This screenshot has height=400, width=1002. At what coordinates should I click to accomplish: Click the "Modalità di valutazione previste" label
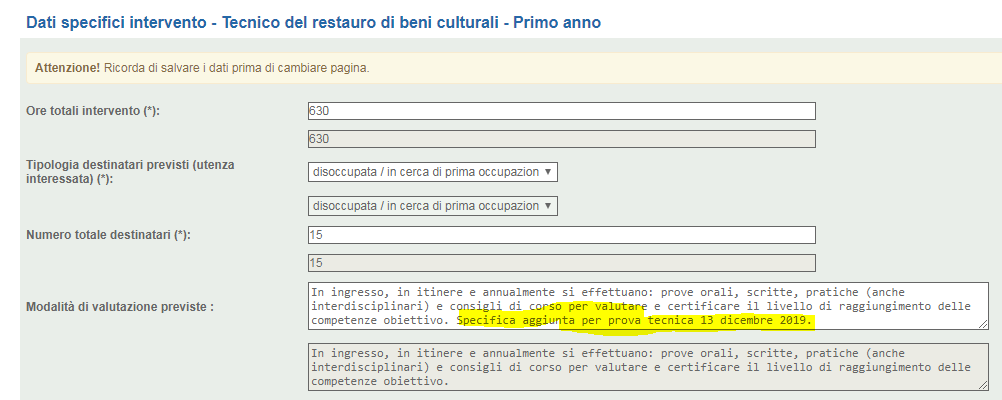click(x=120, y=307)
